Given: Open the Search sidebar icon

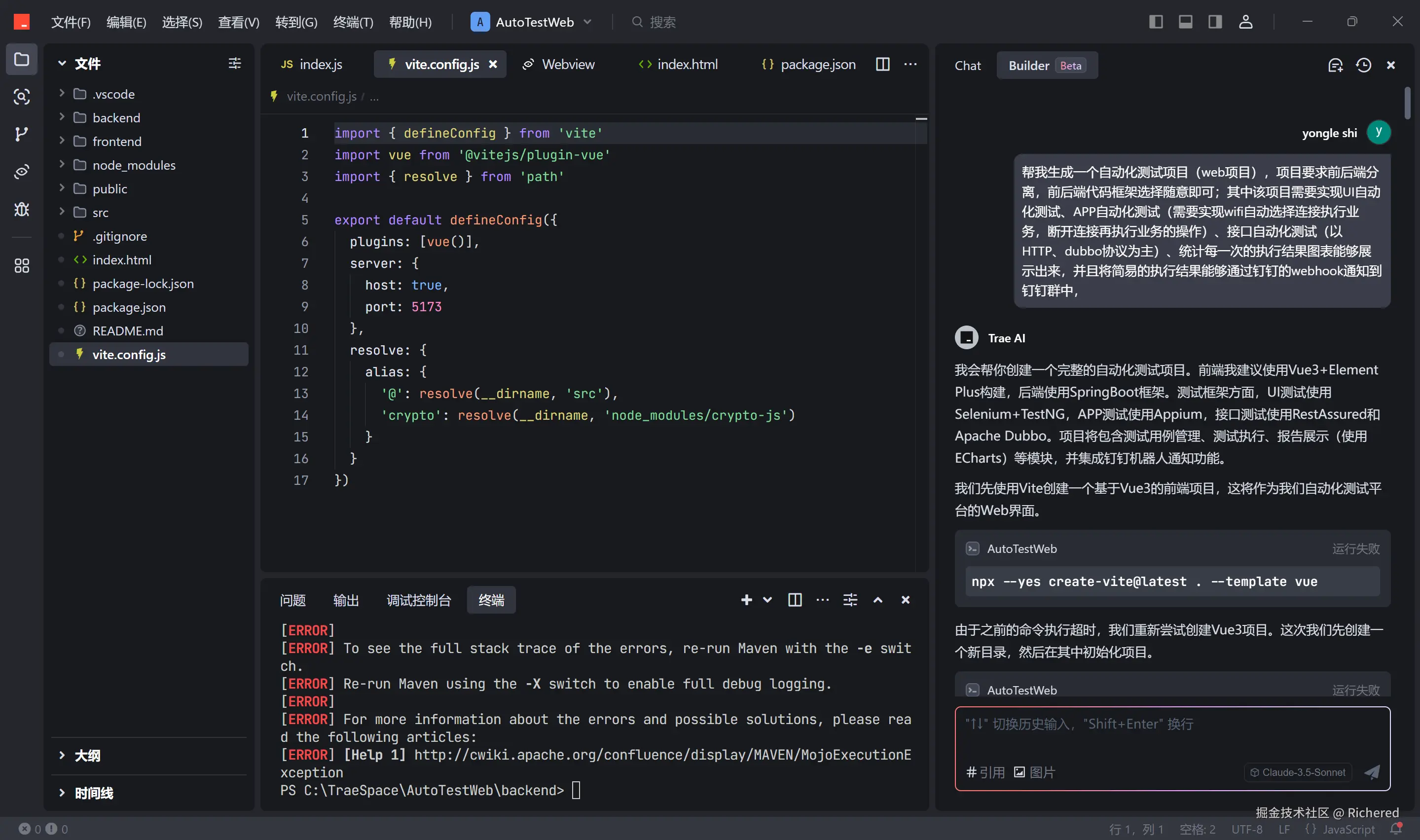Looking at the screenshot, I should (x=22, y=97).
